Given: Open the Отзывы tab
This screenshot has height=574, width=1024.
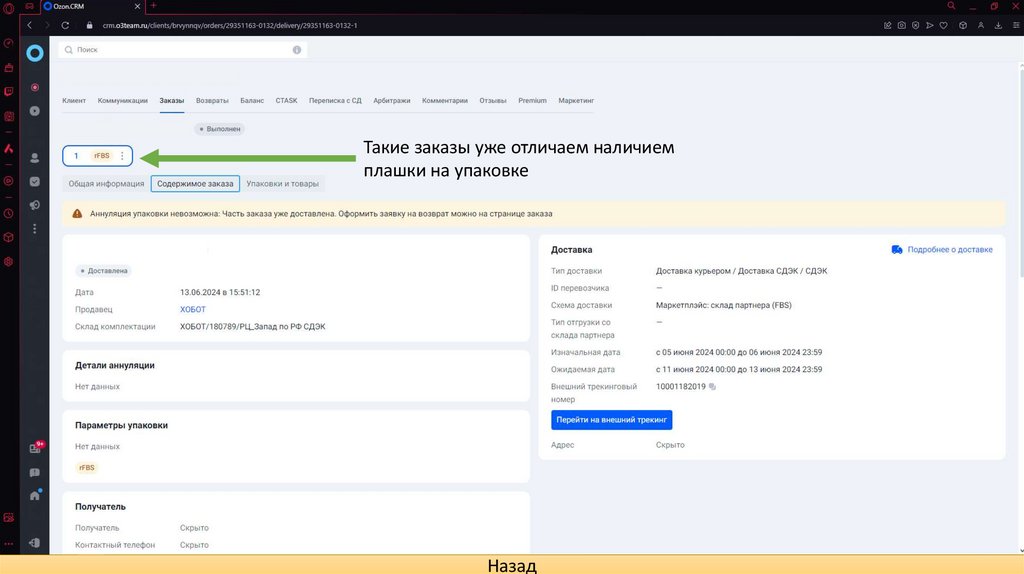Looking at the screenshot, I should coord(493,101).
